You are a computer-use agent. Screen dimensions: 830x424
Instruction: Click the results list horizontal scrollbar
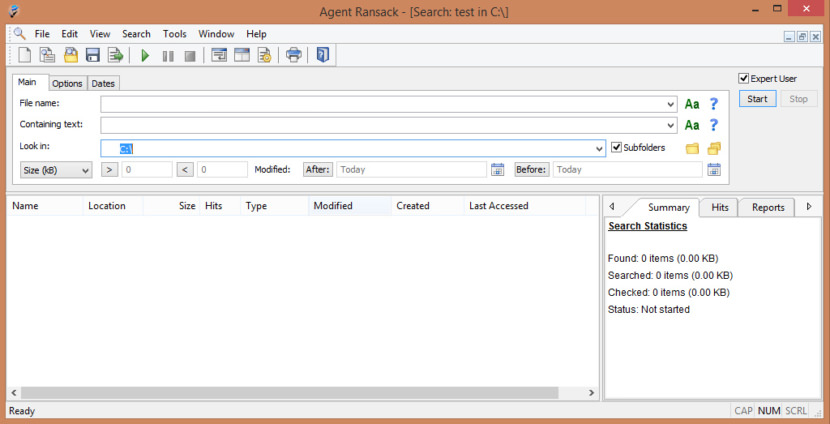[x=300, y=393]
